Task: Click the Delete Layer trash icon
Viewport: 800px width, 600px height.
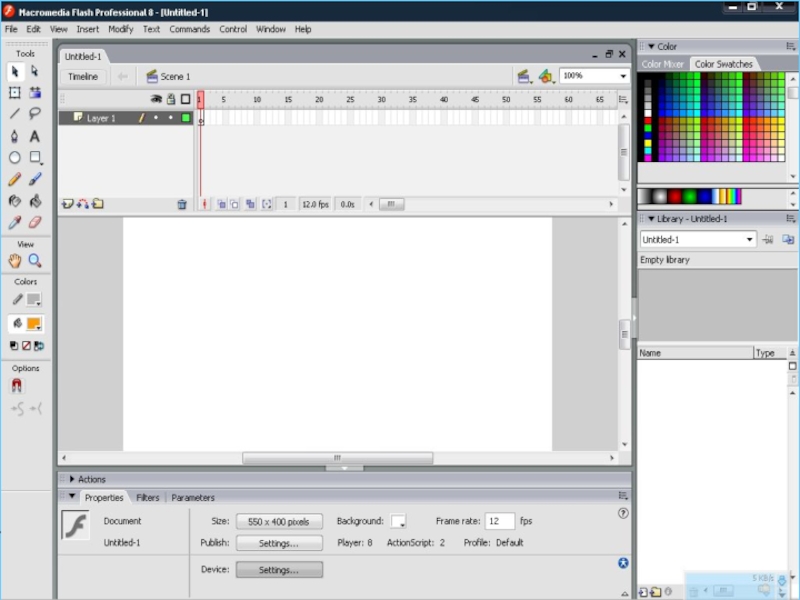Action: [x=182, y=205]
